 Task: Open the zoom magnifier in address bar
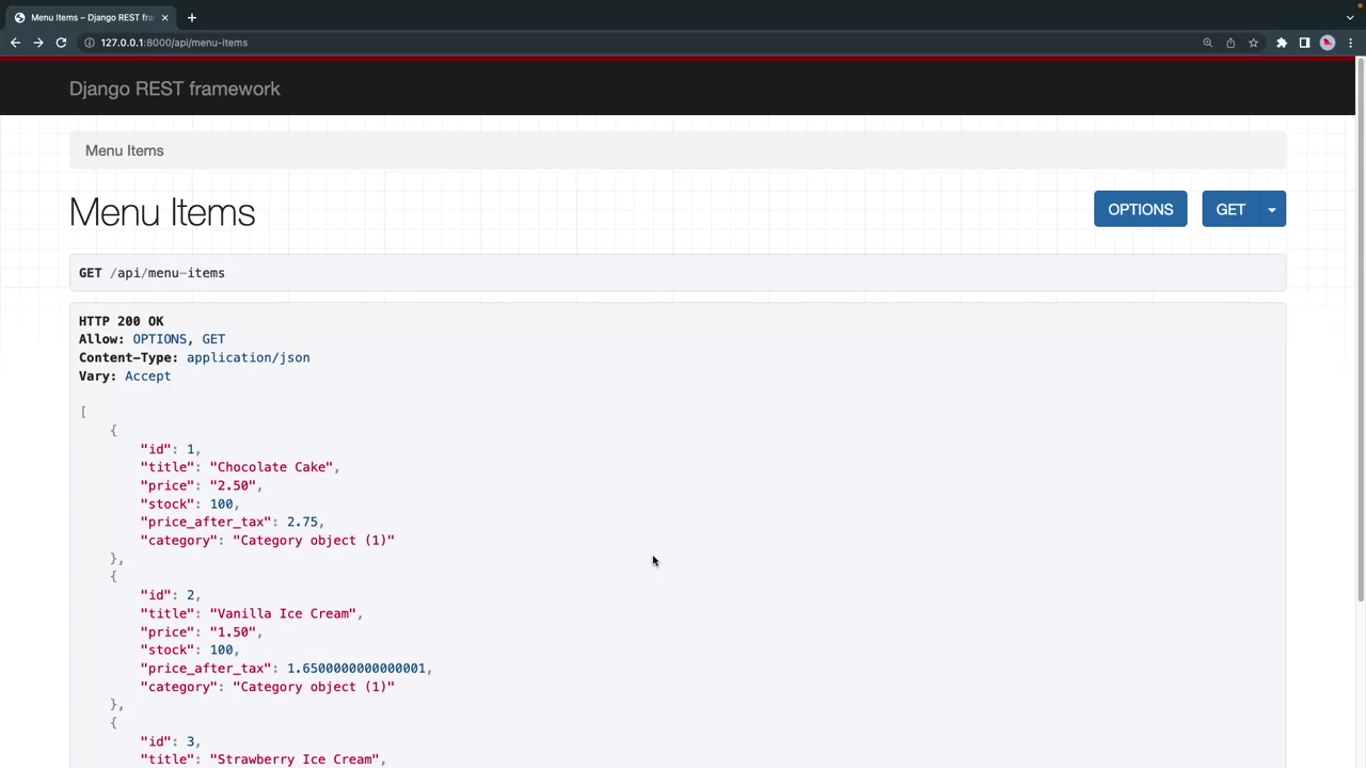click(1207, 43)
